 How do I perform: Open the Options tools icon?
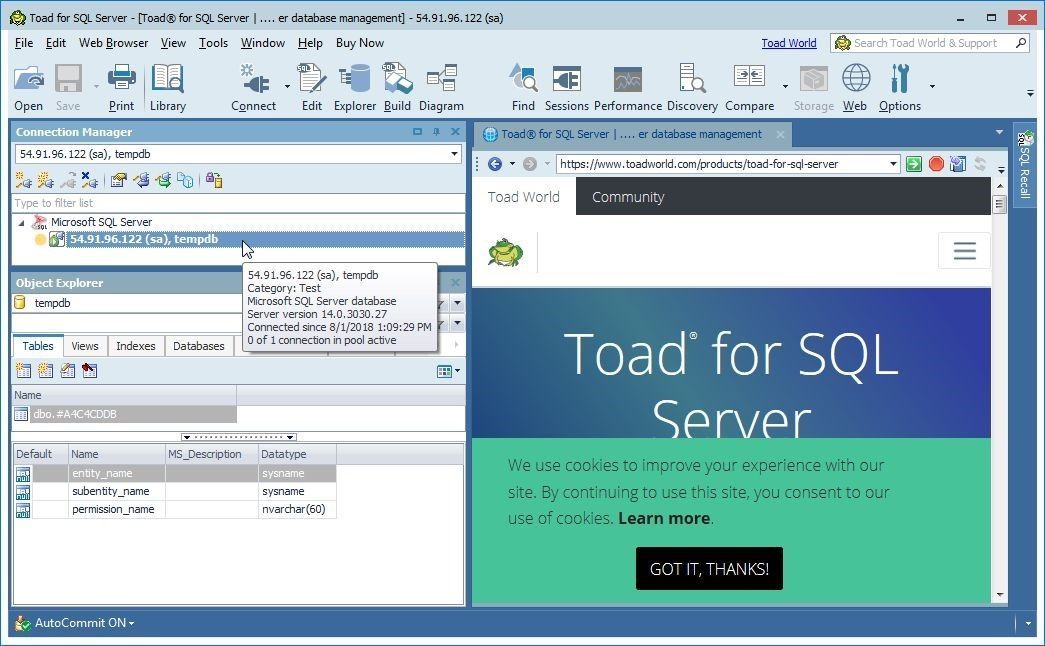(900, 87)
